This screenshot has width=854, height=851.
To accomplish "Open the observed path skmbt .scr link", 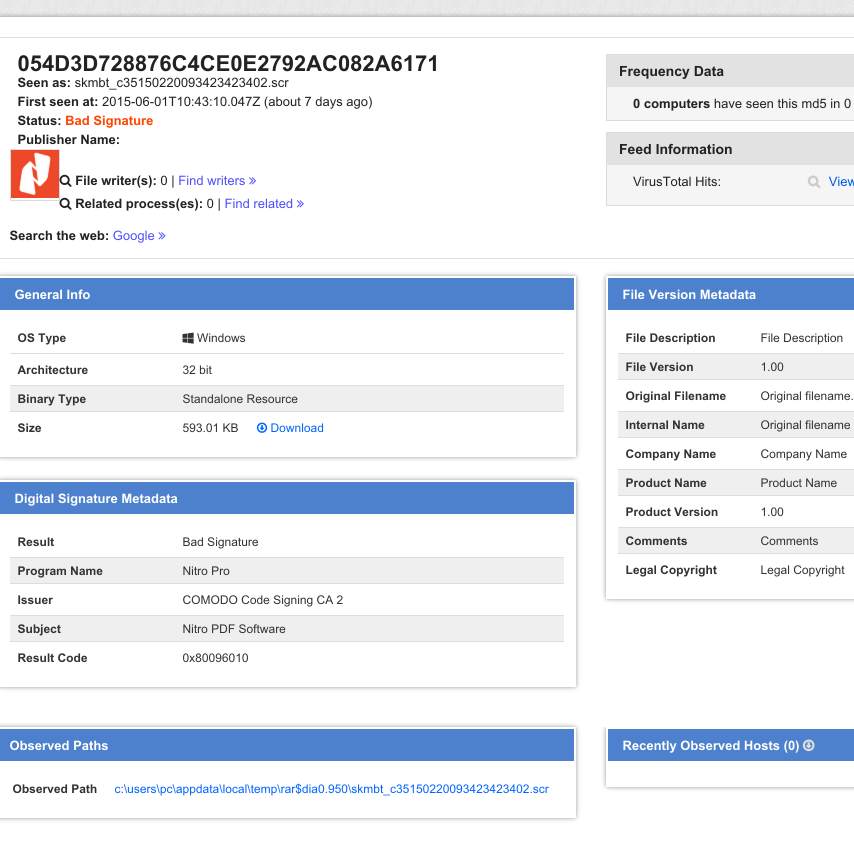I will (331, 789).
